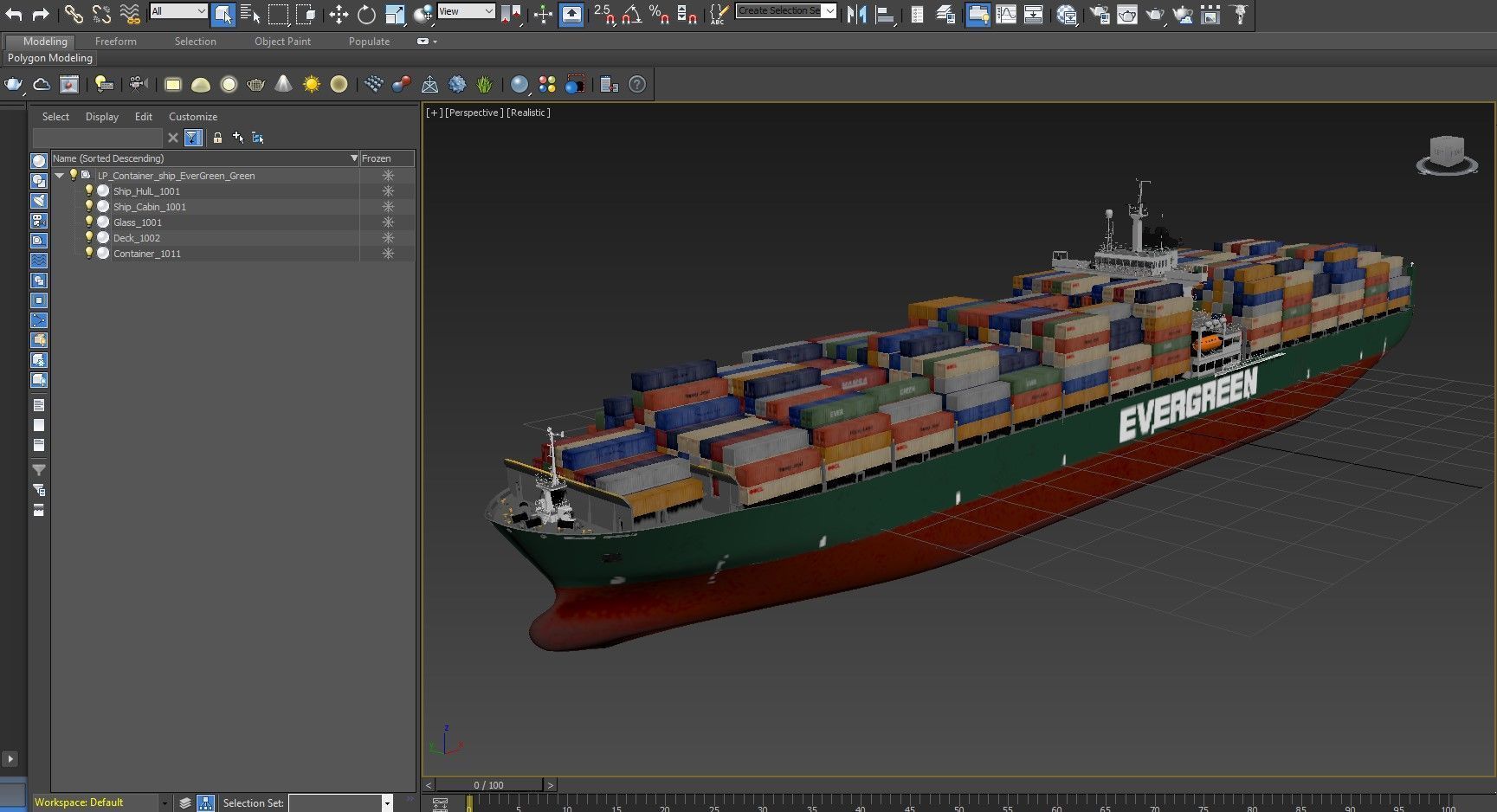Switch to the Modeling ribbon tab
Viewport: 1497px width, 812px height.
click(45, 42)
